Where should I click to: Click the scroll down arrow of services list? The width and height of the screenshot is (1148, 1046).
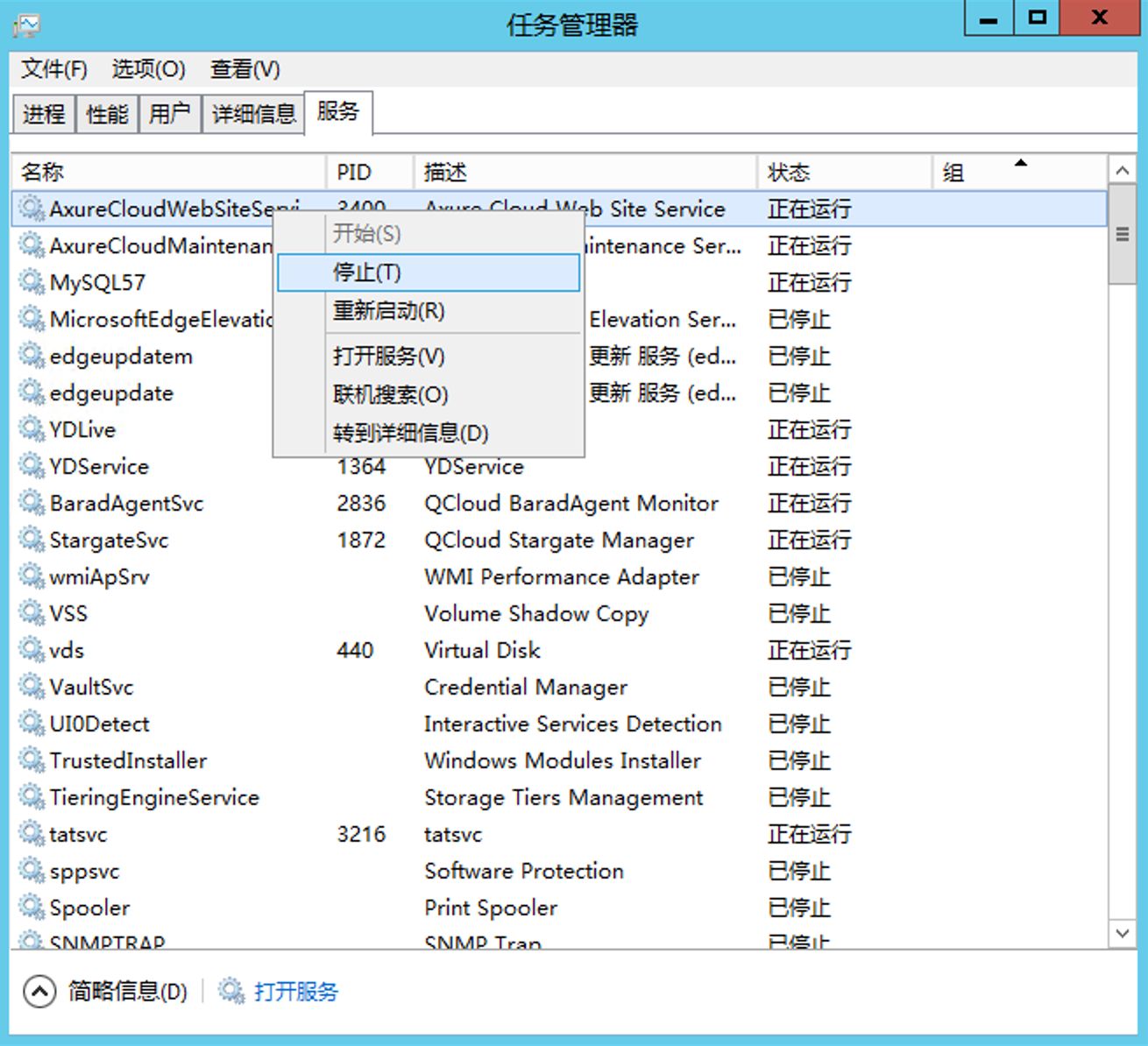1122,933
